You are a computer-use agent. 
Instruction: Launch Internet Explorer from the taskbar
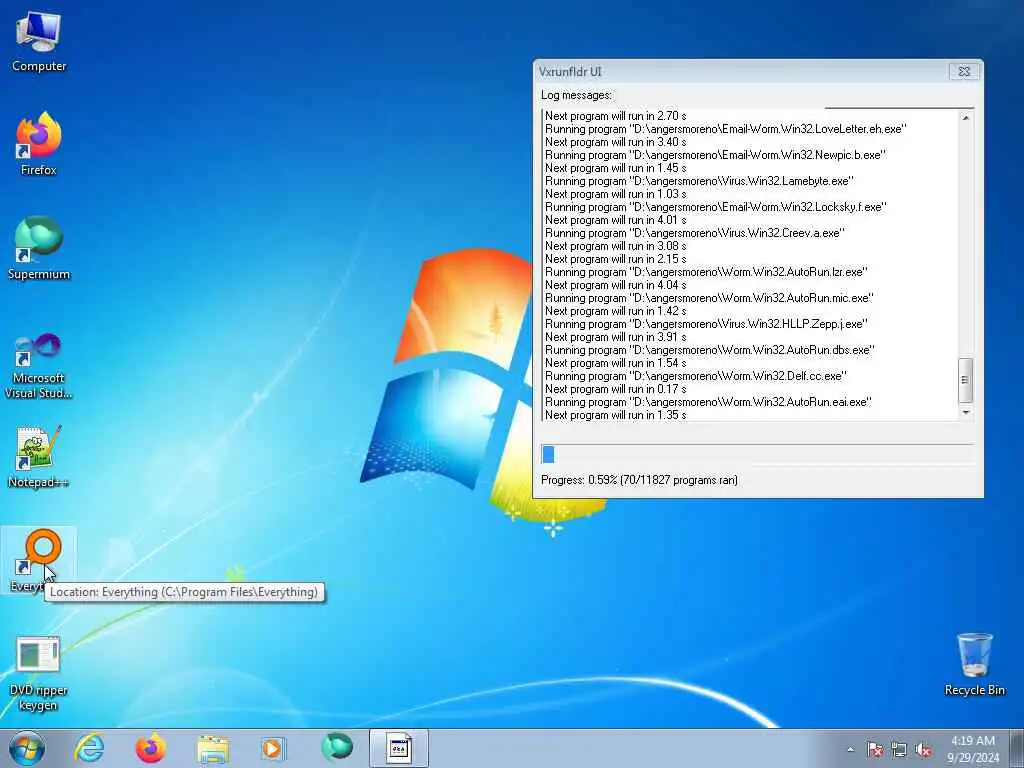click(x=89, y=748)
